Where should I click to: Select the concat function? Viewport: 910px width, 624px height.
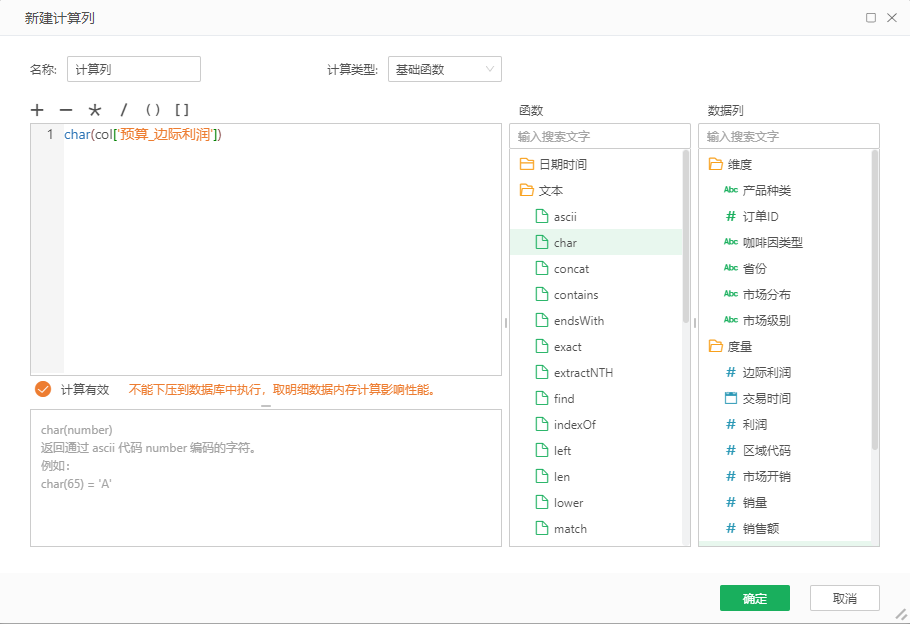[x=571, y=268]
